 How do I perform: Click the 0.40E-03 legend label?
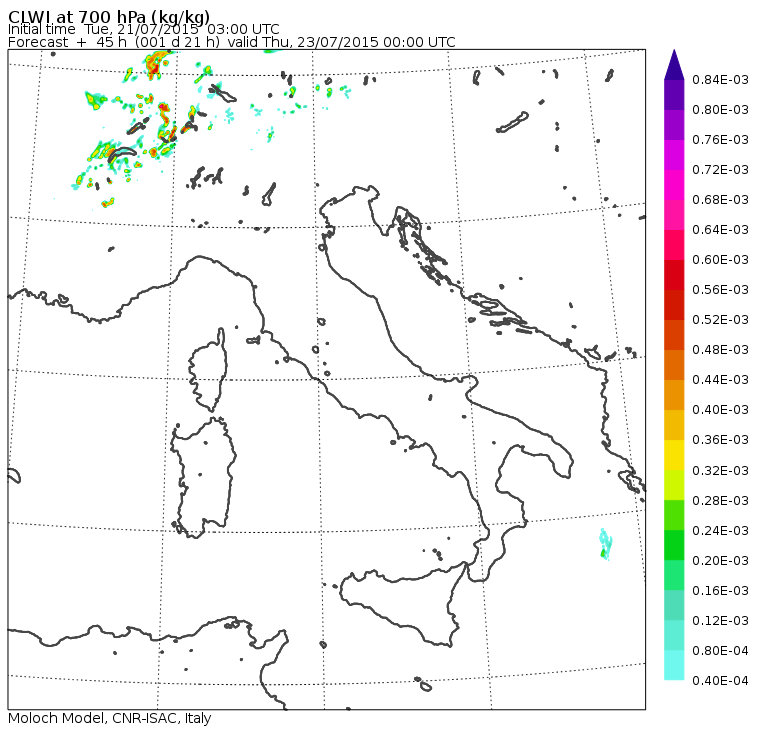720,410
